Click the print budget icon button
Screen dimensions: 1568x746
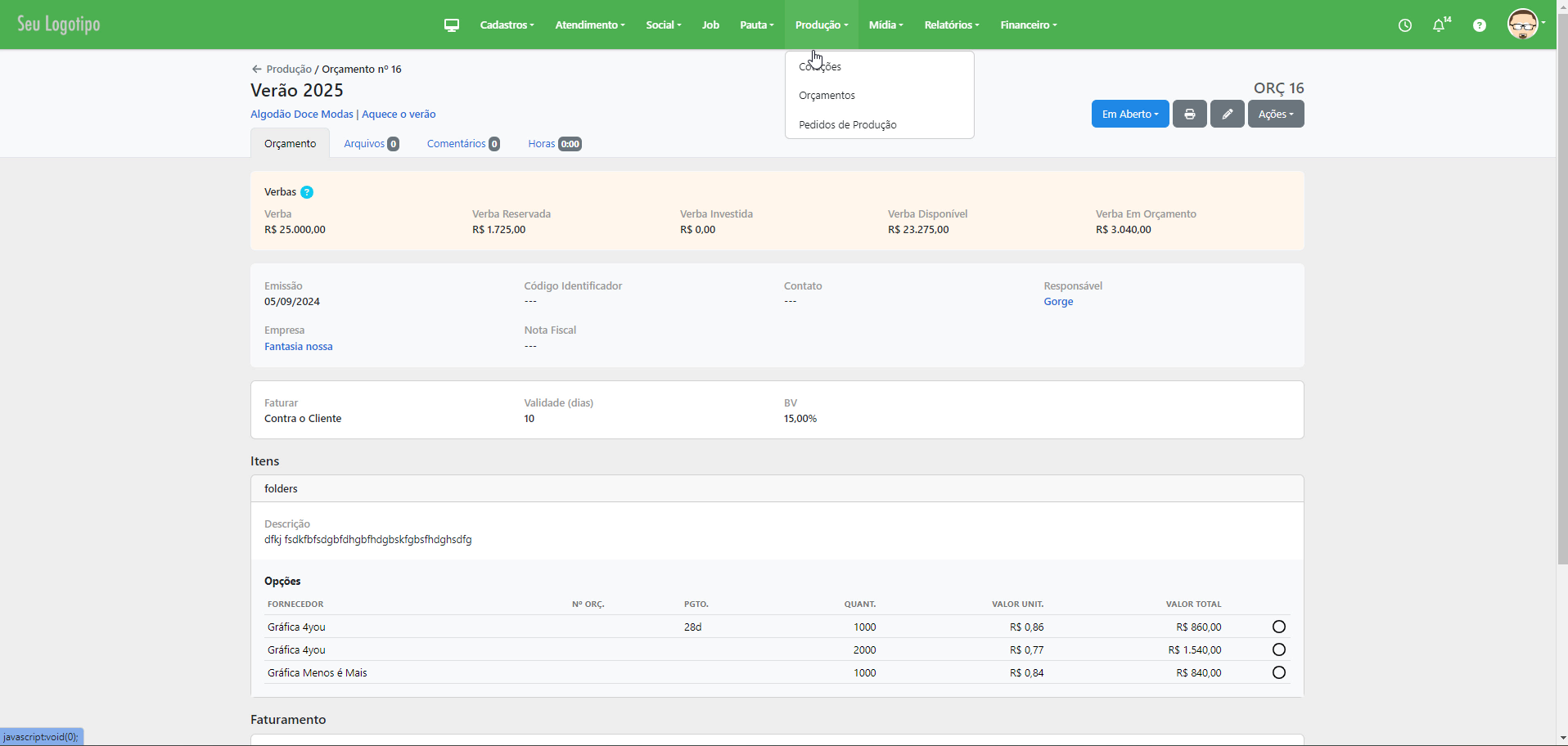1189,115
